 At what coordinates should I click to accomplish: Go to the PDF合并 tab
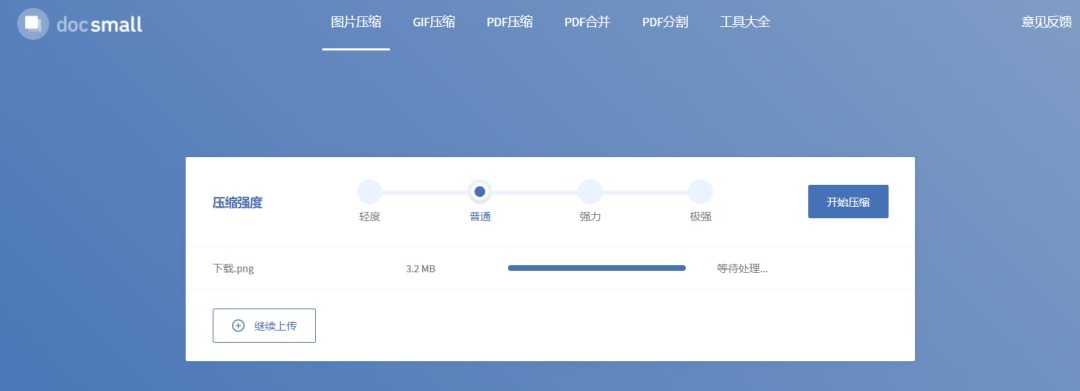588,22
